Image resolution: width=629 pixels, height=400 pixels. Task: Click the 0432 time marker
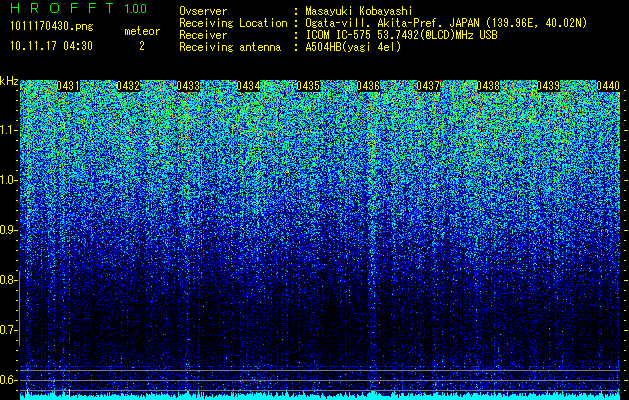click(128, 86)
